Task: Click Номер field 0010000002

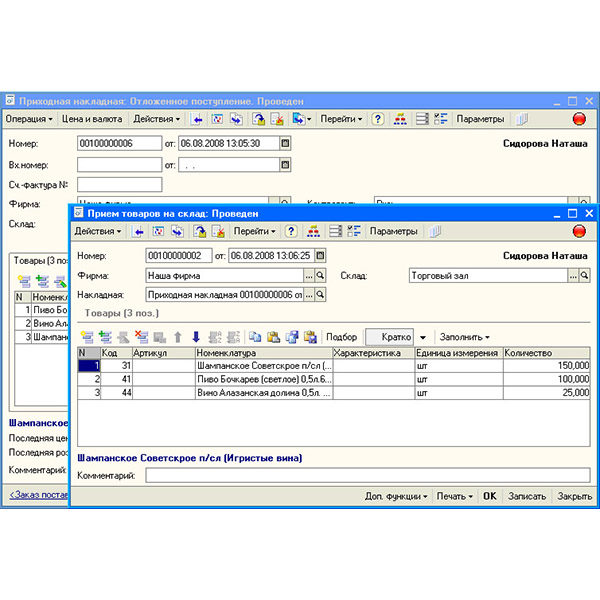Action: tap(179, 255)
